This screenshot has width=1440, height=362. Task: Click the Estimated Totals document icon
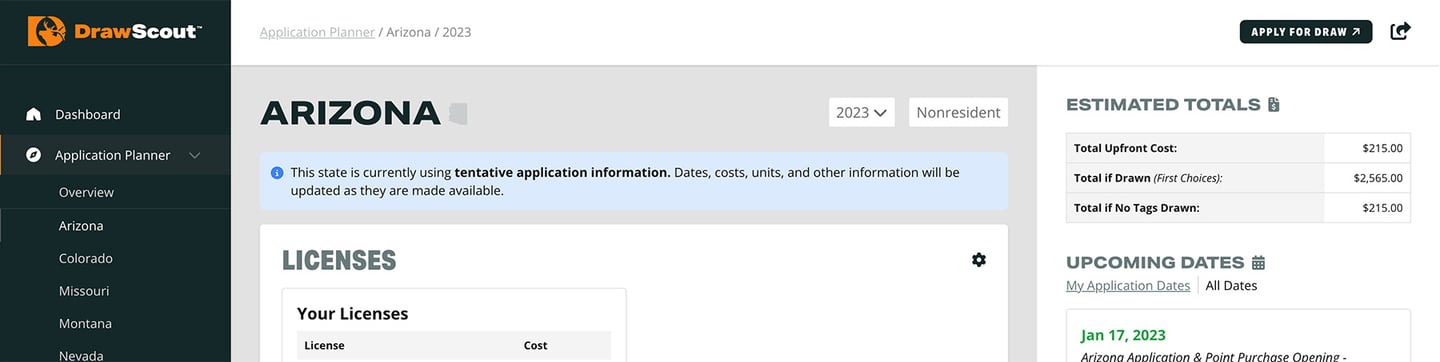click(x=1273, y=104)
